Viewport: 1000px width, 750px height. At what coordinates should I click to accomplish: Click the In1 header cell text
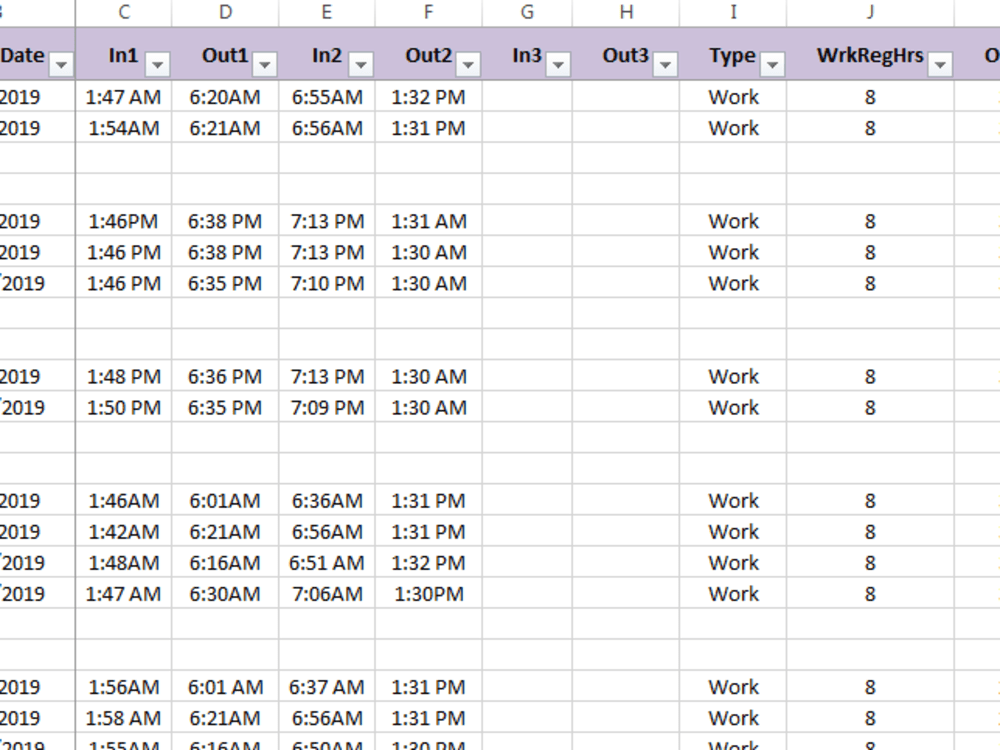tap(123, 55)
